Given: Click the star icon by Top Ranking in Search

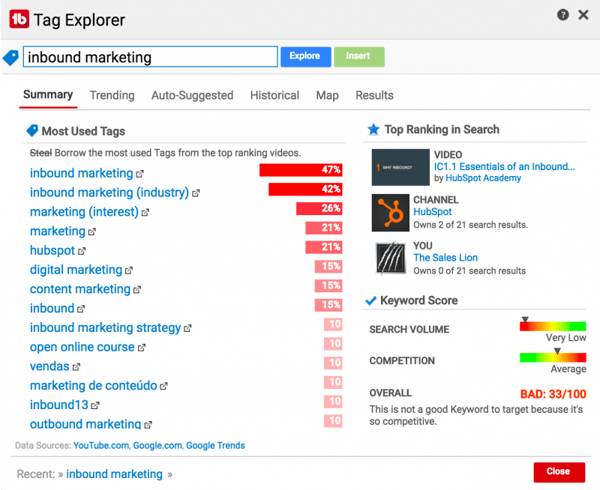Looking at the screenshot, I should coord(373,129).
